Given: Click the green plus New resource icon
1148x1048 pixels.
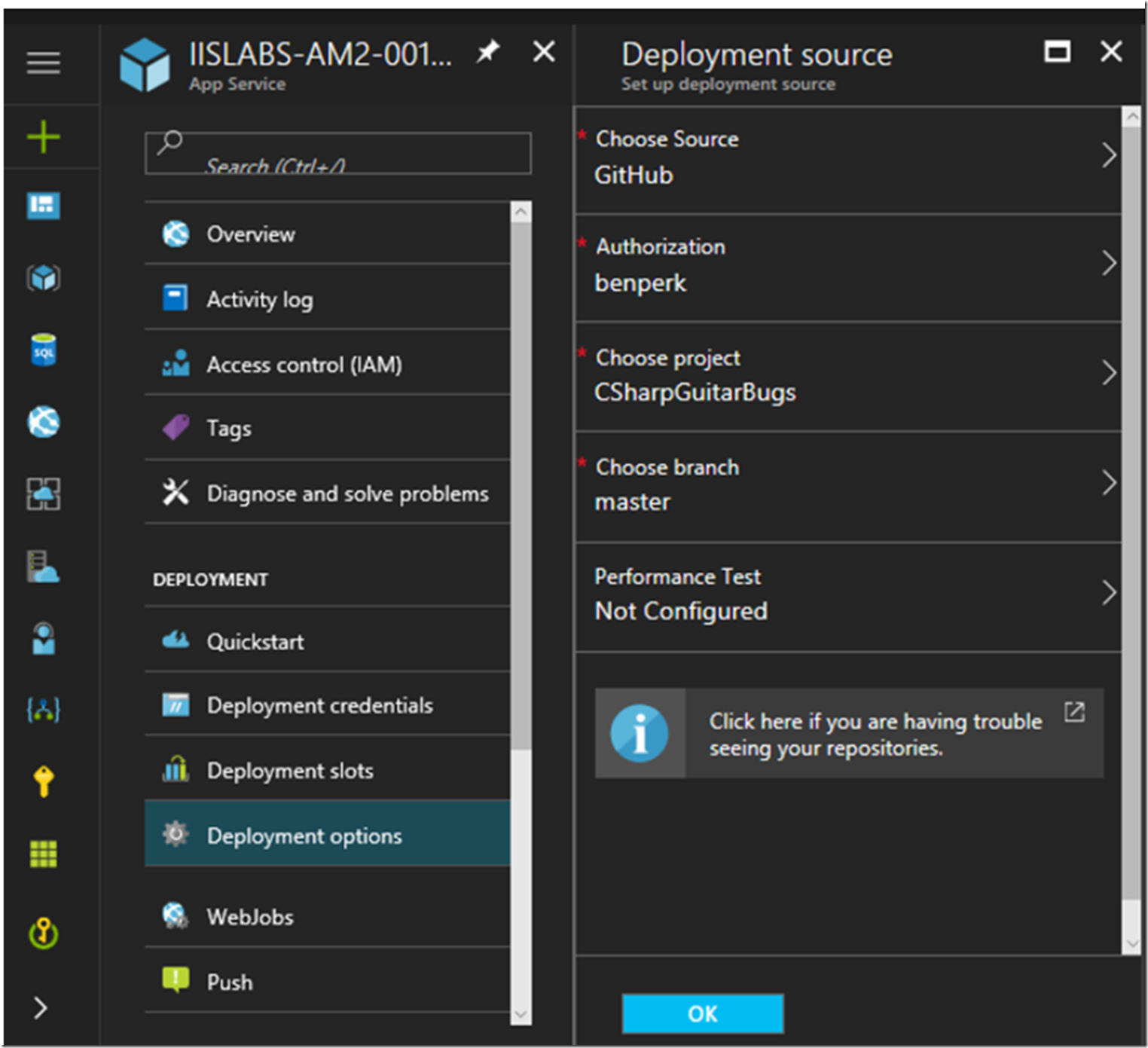Looking at the screenshot, I should (x=43, y=136).
